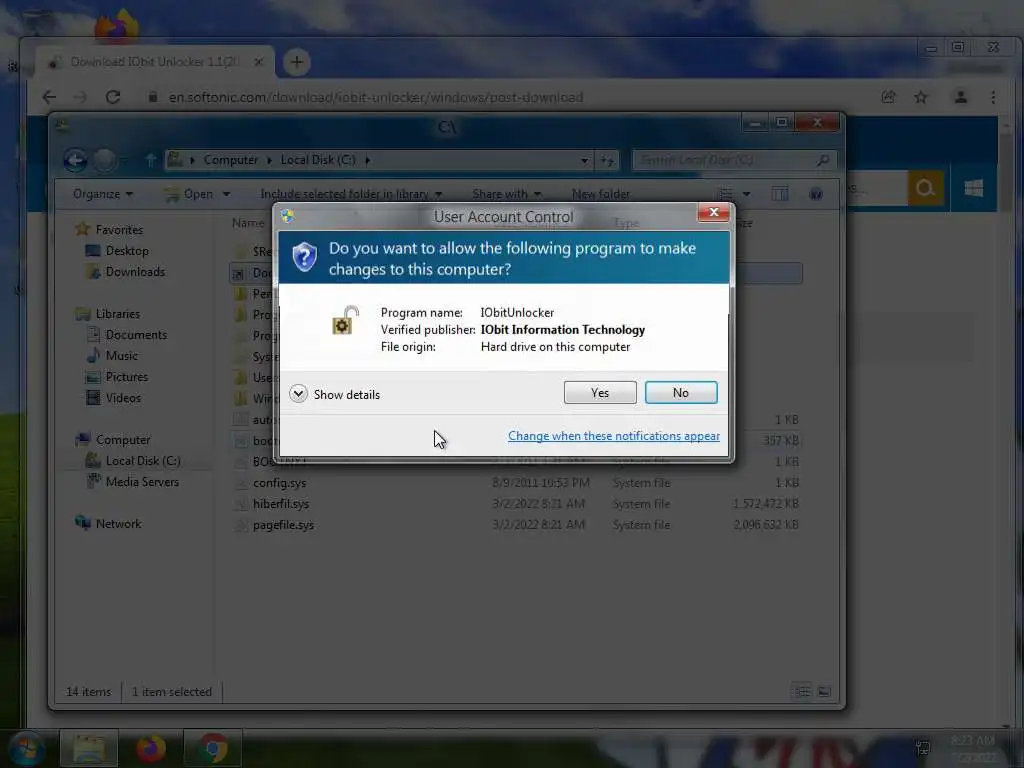This screenshot has height=768, width=1024.
Task: Open the address bar history dropdown arrow
Action: point(584,160)
